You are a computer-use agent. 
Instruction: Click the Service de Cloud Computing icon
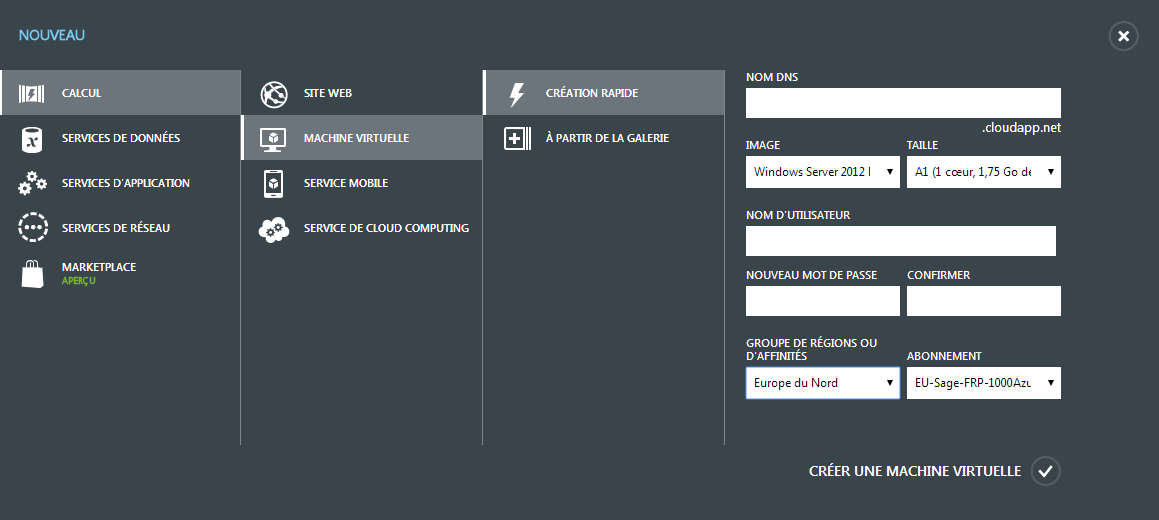click(x=273, y=229)
